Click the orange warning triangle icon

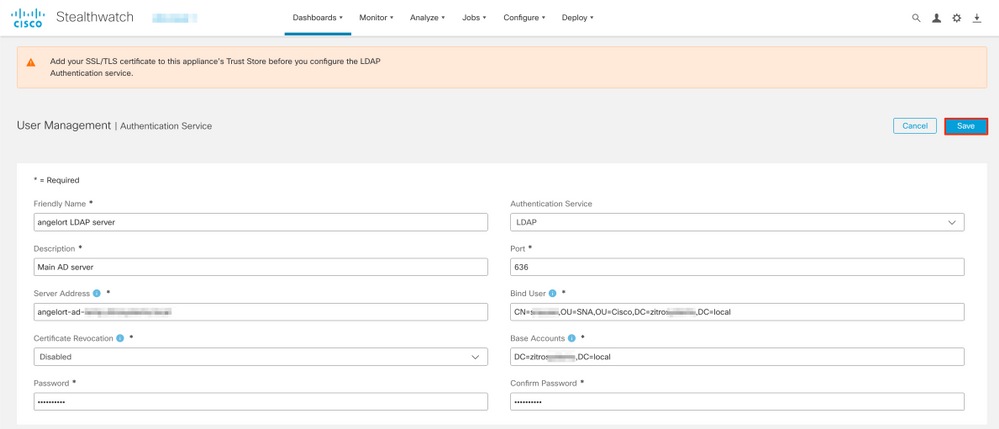[x=31, y=62]
